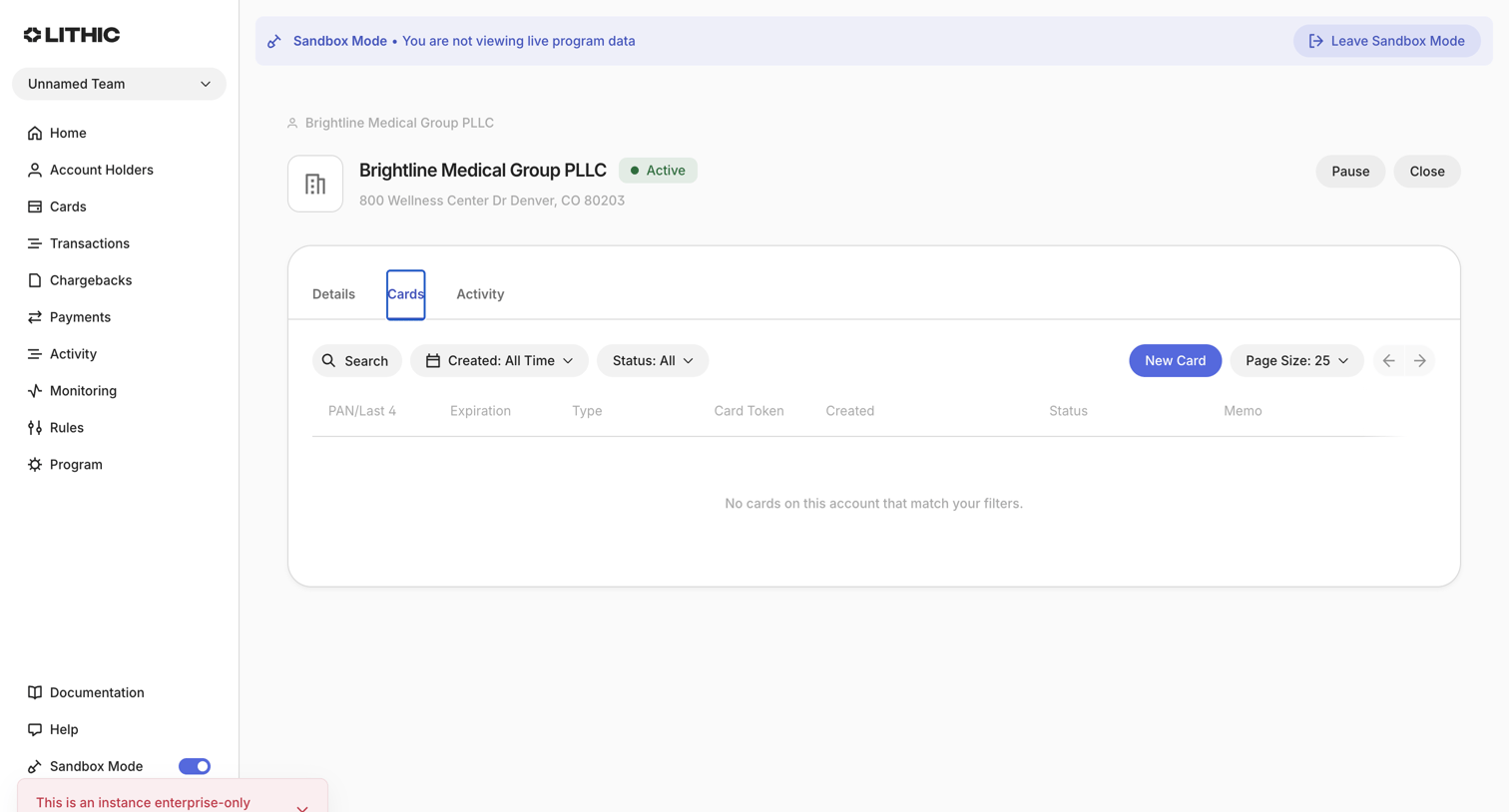Click Leave Sandbox Mode button
1509x812 pixels.
point(1387,41)
